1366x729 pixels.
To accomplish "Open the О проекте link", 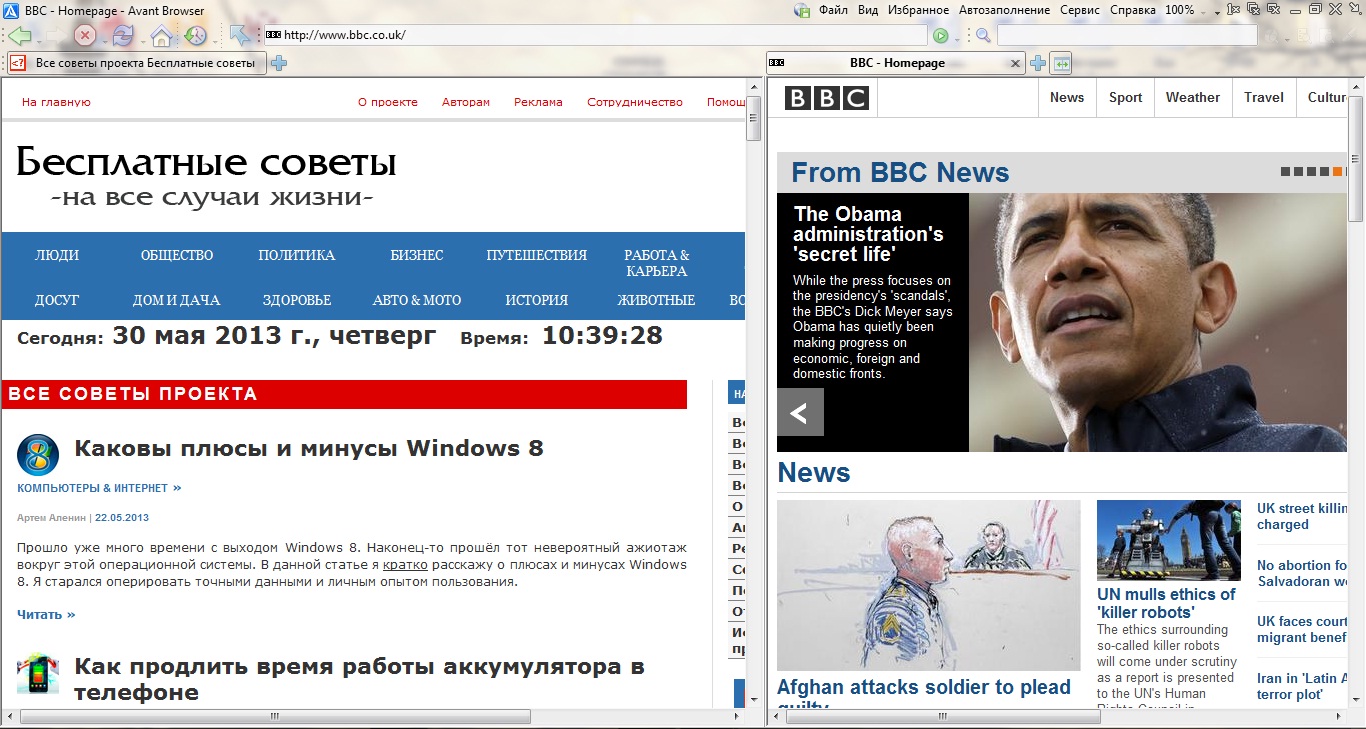I will [387, 102].
